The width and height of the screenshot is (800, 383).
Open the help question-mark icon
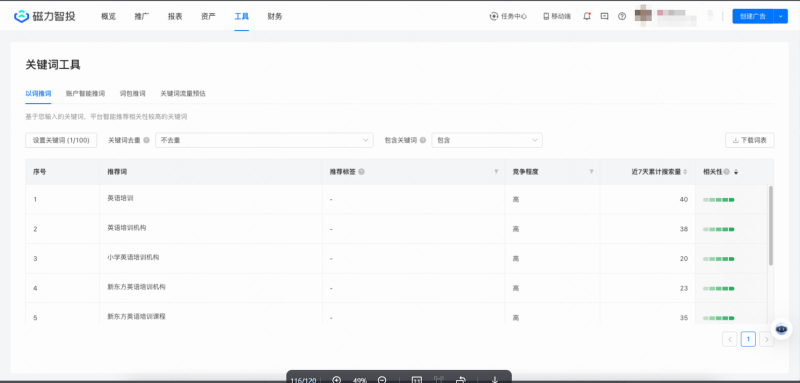tap(622, 16)
